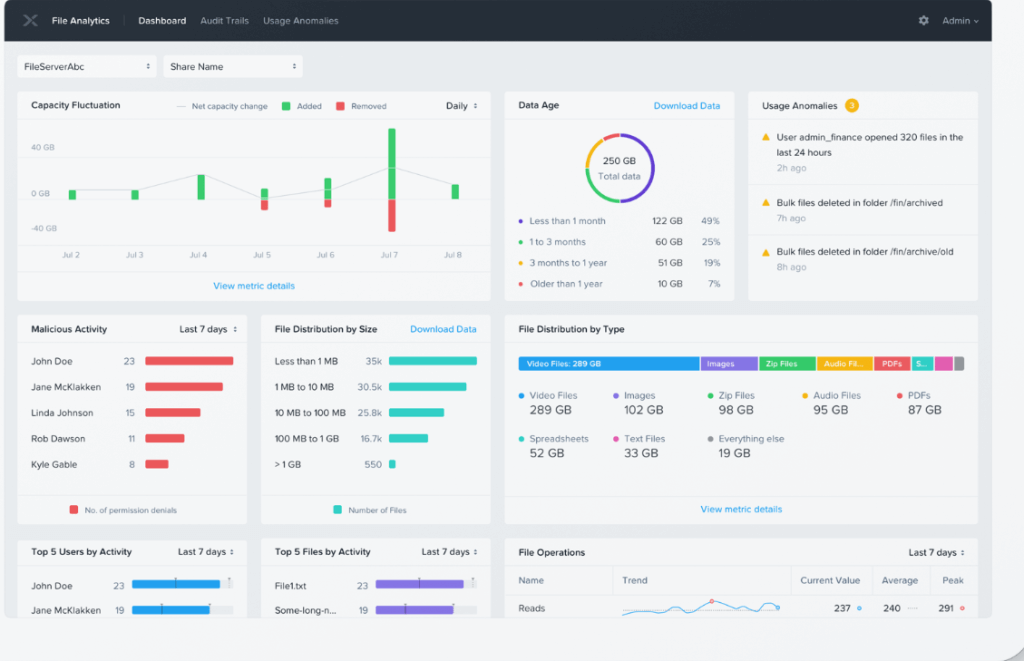Click warning icon for /fin/archive/old deletion
The width and height of the screenshot is (1024, 661).
tap(766, 251)
